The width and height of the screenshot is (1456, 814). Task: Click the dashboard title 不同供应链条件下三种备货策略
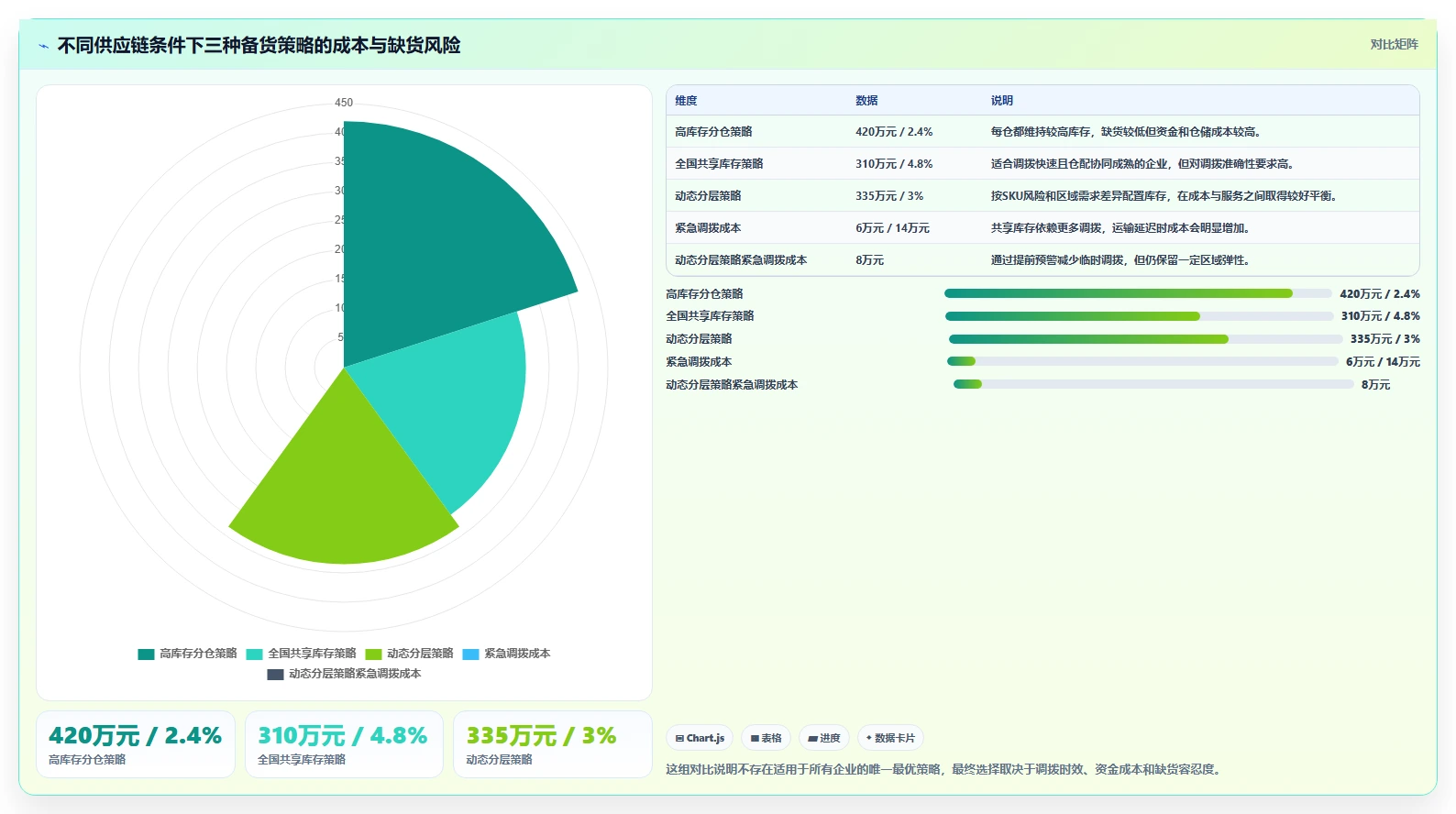pos(259,45)
